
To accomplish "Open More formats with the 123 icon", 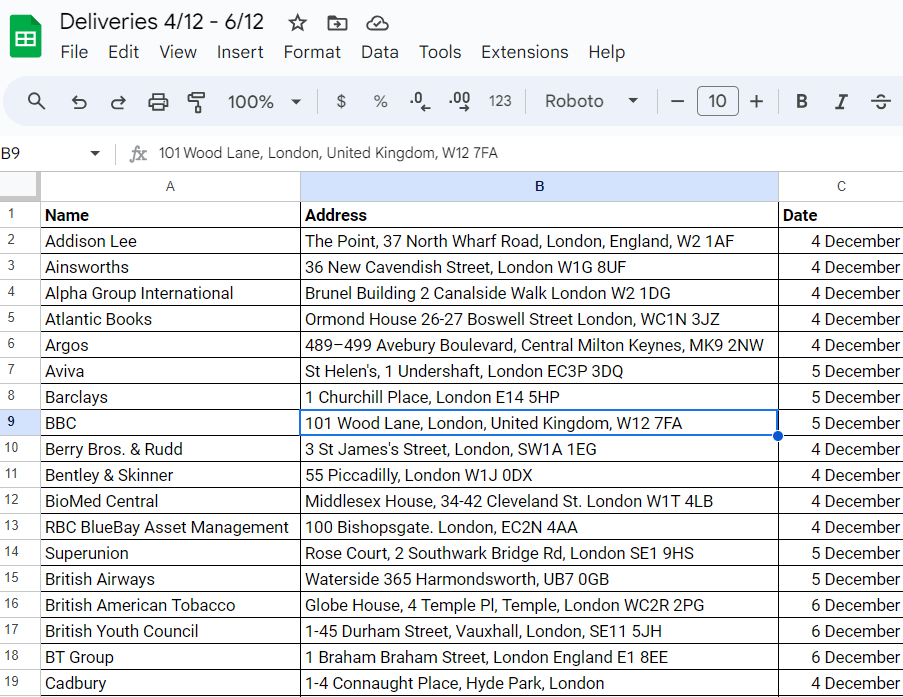I will tap(500, 101).
